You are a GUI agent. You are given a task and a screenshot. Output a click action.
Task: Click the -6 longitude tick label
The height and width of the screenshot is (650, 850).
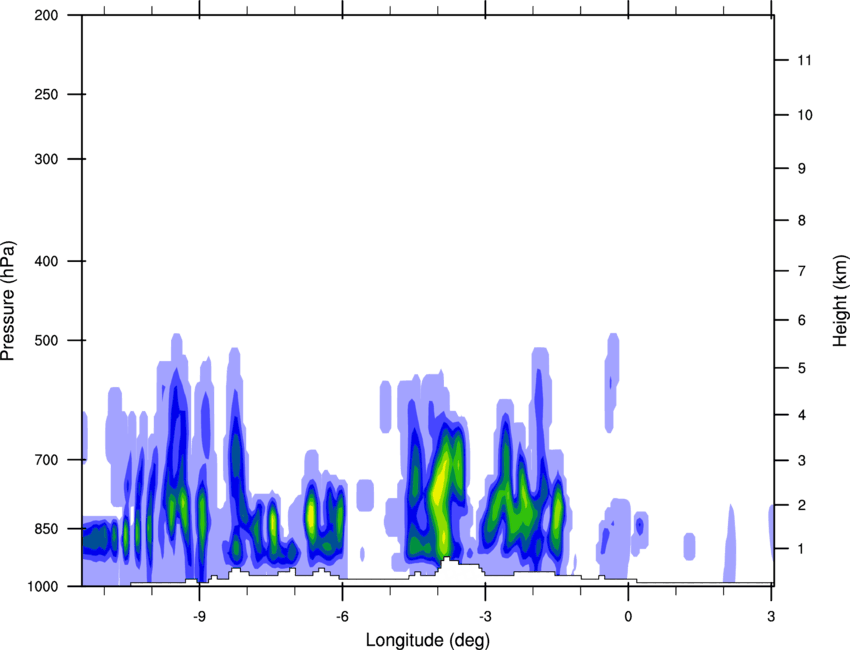click(x=342, y=616)
